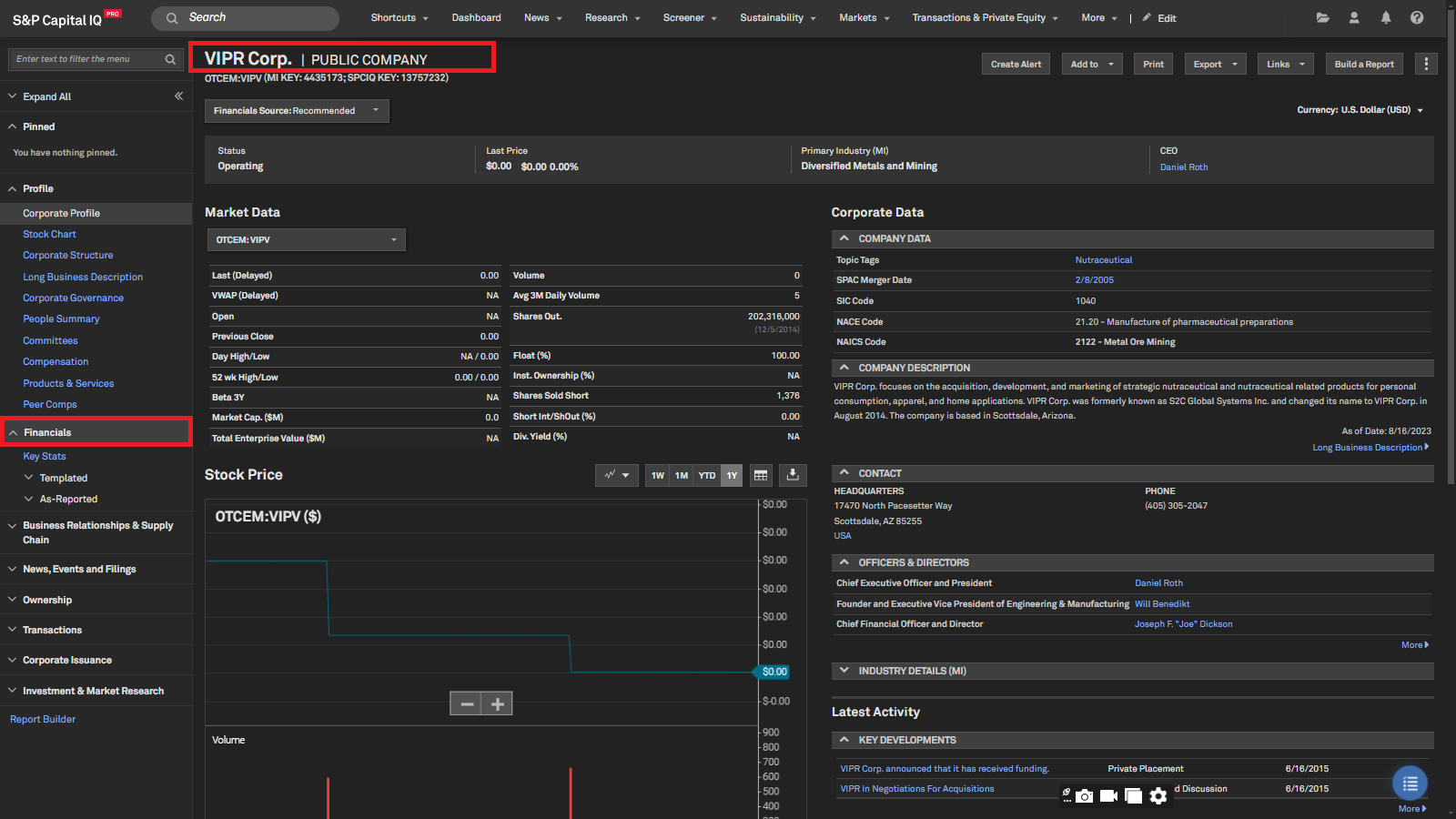Open the folder icon in top bar

(1322, 17)
